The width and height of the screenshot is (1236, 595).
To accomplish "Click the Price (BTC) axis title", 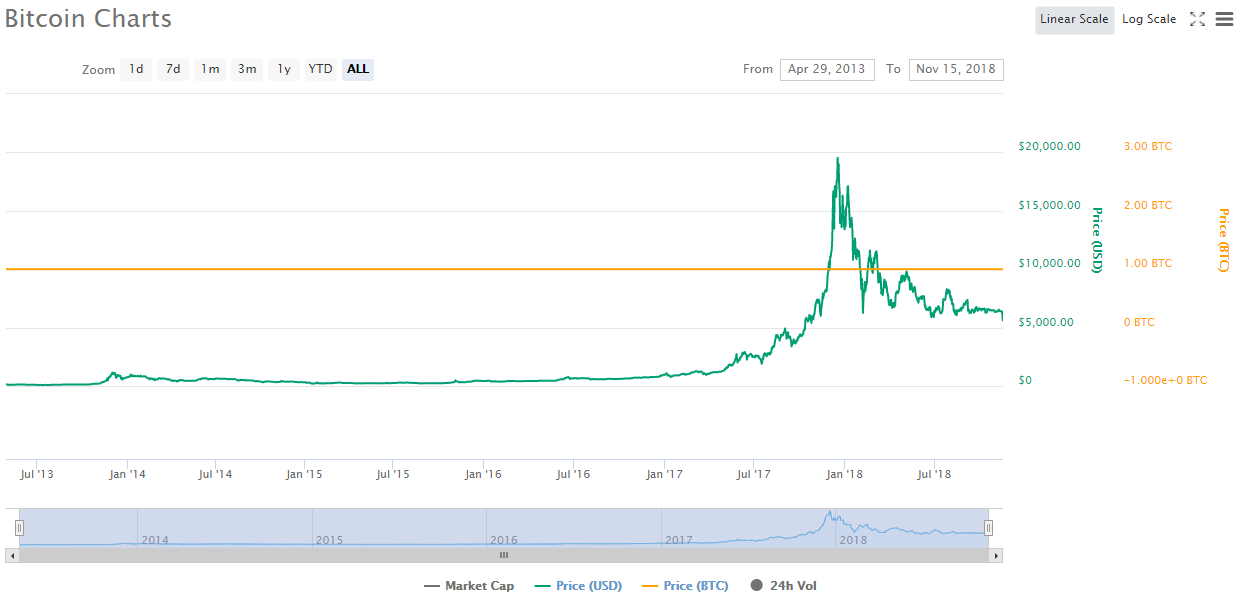I will [1224, 240].
